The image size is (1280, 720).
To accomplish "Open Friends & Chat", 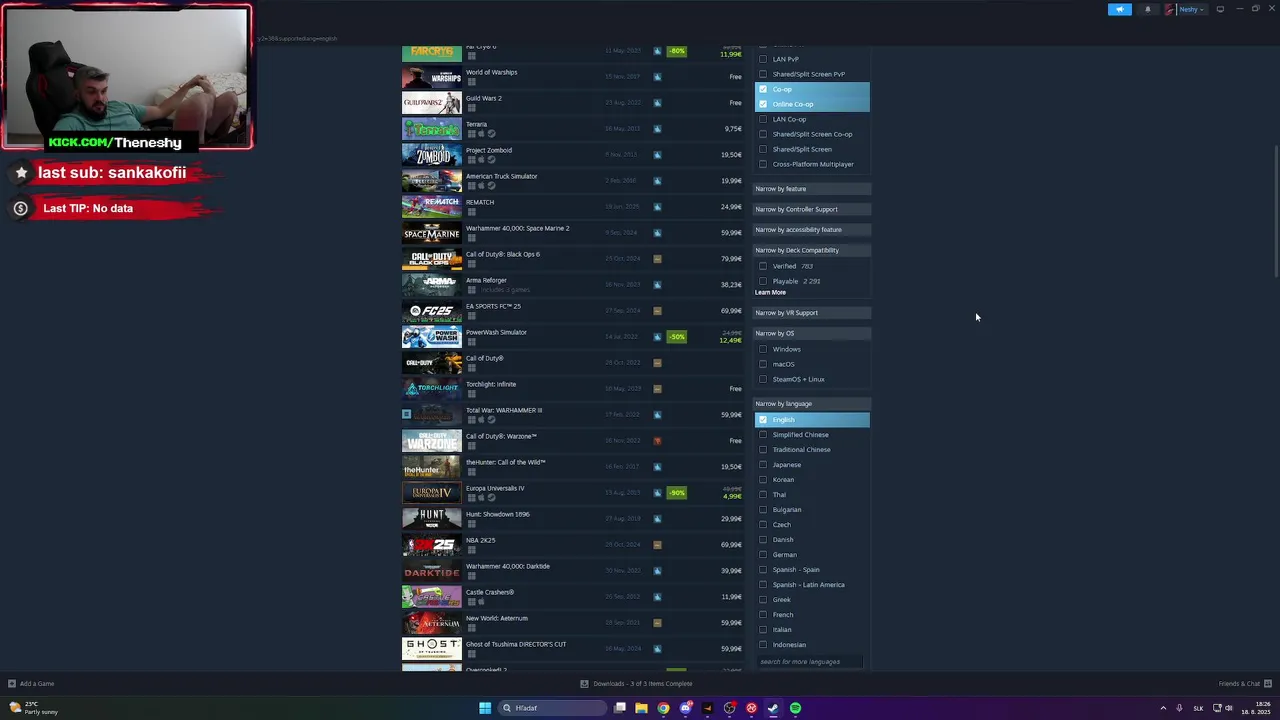I will (1243, 684).
